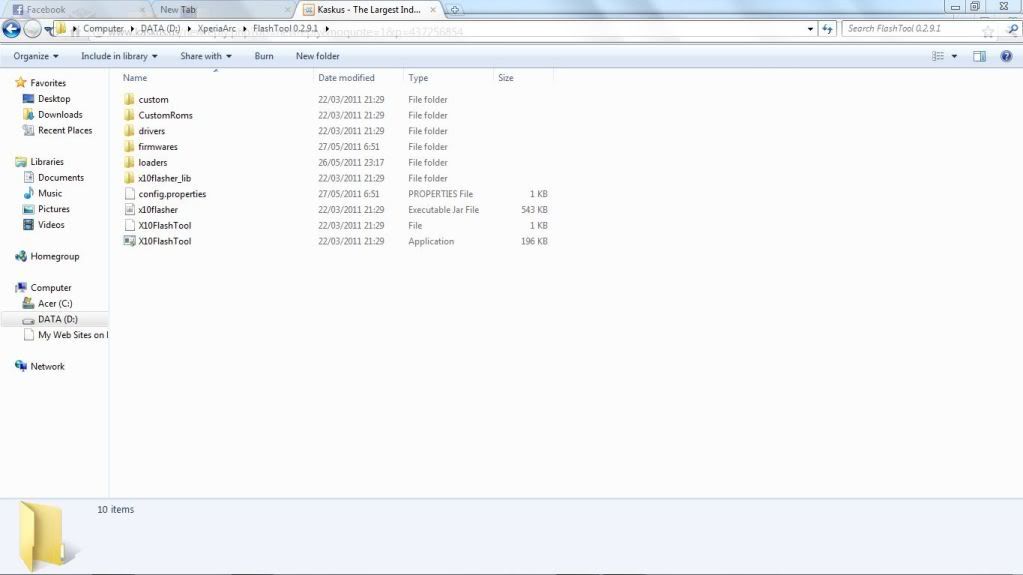Switch to the Kaskus browser tab

369,10
